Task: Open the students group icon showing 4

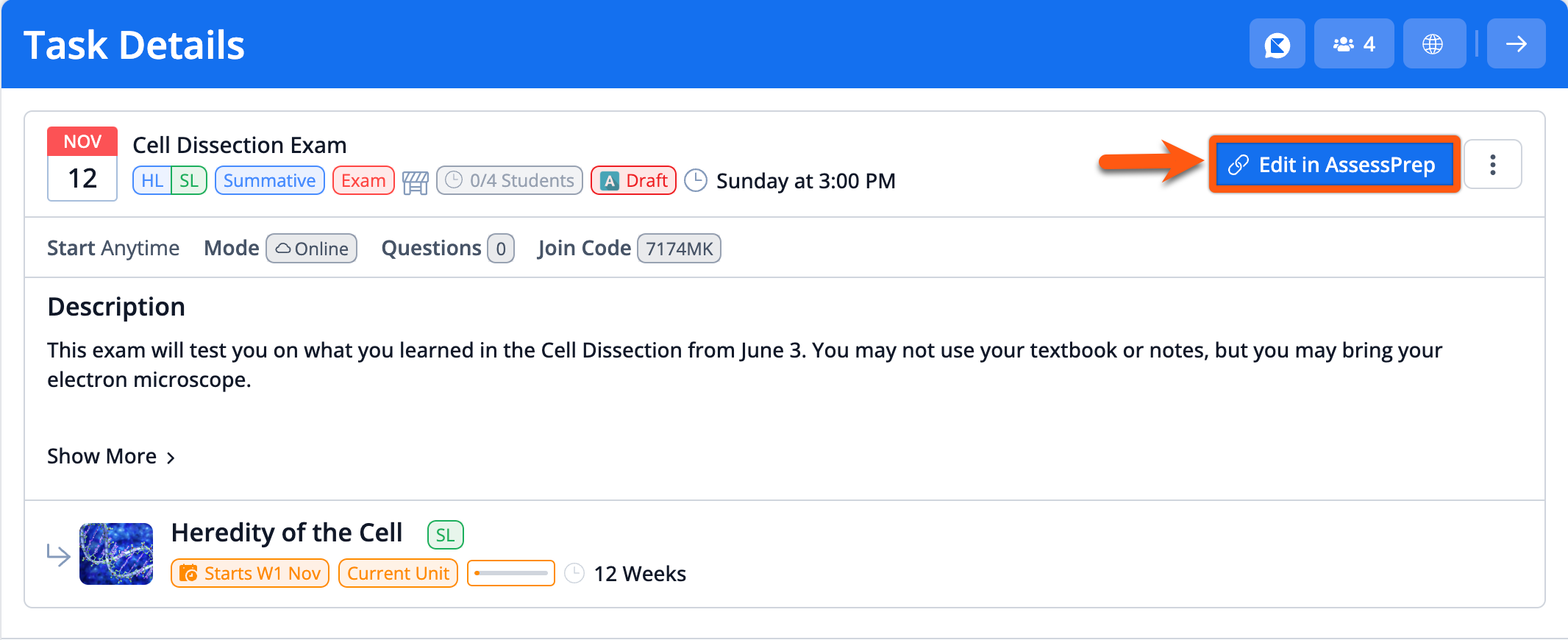Action: coord(1353,43)
